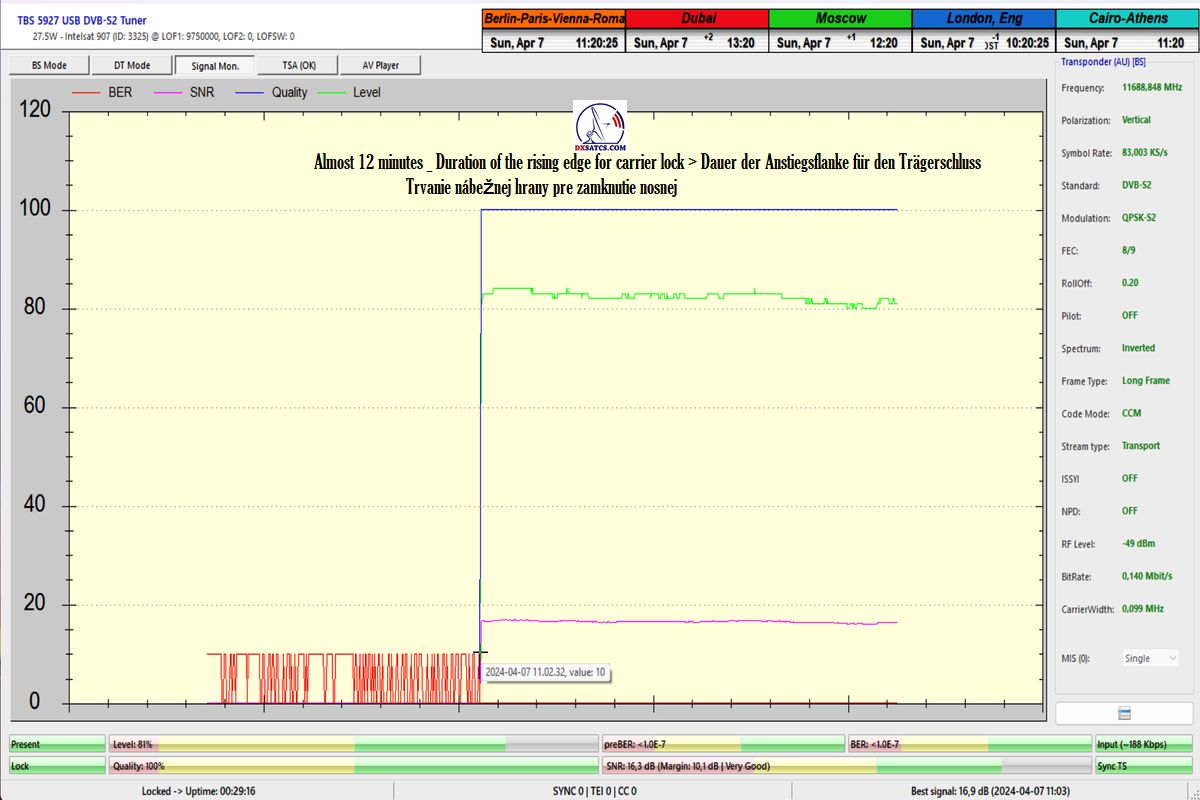This screenshot has width=1200, height=800.
Task: Click the Berlin-Paris-Vienna-Roma clock header
Action: click(554, 18)
